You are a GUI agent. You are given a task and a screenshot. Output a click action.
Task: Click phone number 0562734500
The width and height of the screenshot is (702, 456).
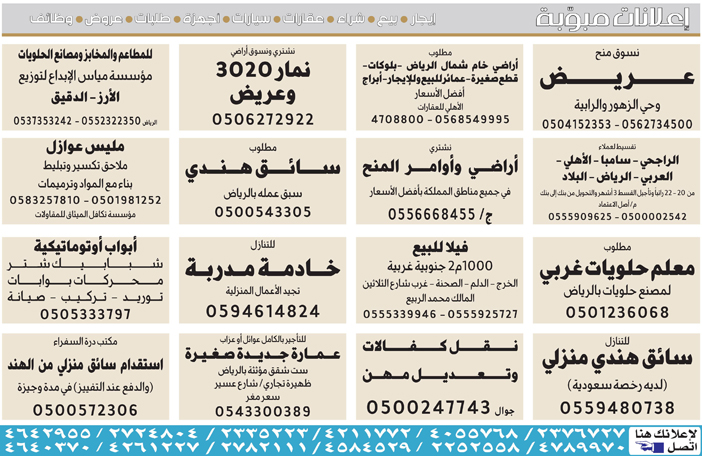[657, 124]
